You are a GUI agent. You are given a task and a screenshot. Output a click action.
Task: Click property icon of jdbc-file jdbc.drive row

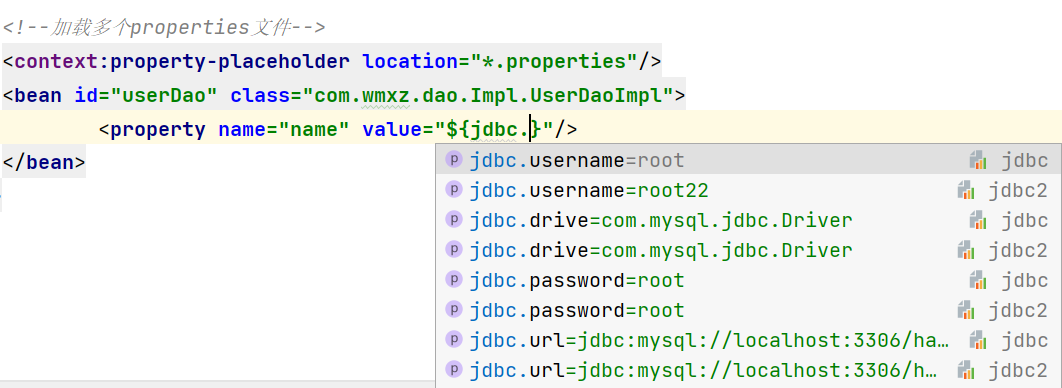coord(453,220)
